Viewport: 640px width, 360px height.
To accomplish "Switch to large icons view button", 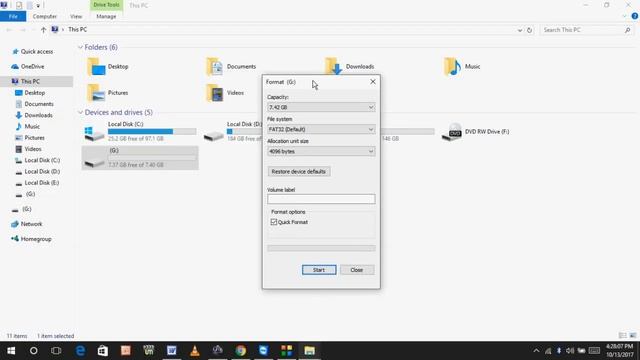I will coord(633,336).
